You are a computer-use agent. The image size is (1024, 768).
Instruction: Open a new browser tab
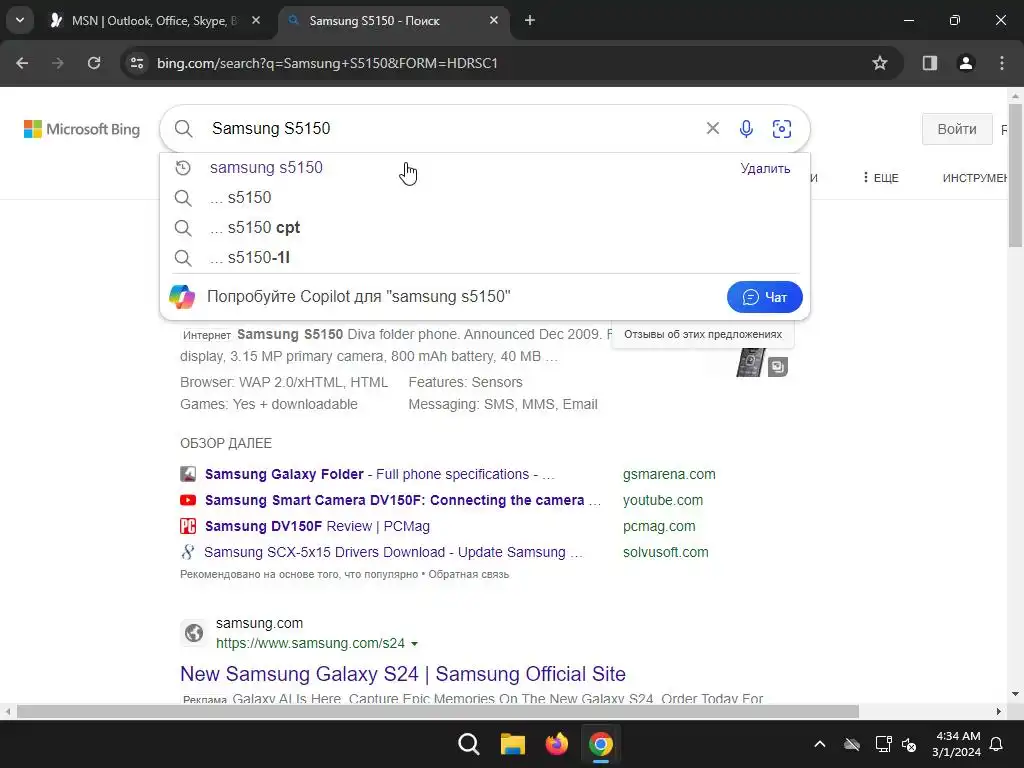pyautogui.click(x=530, y=21)
